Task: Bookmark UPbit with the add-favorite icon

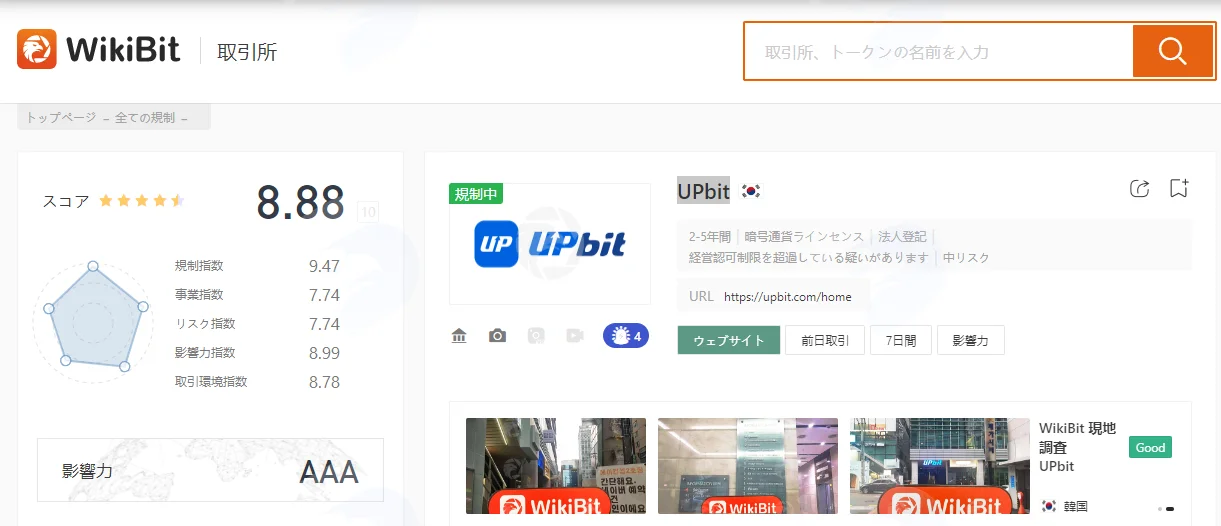Action: tap(1179, 188)
